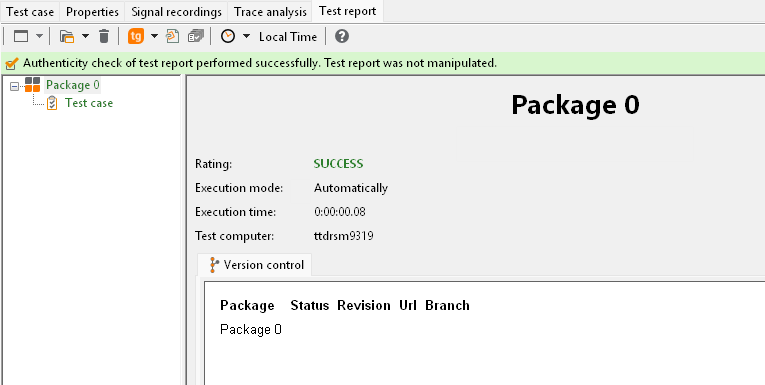Click the Status column header

tap(310, 305)
